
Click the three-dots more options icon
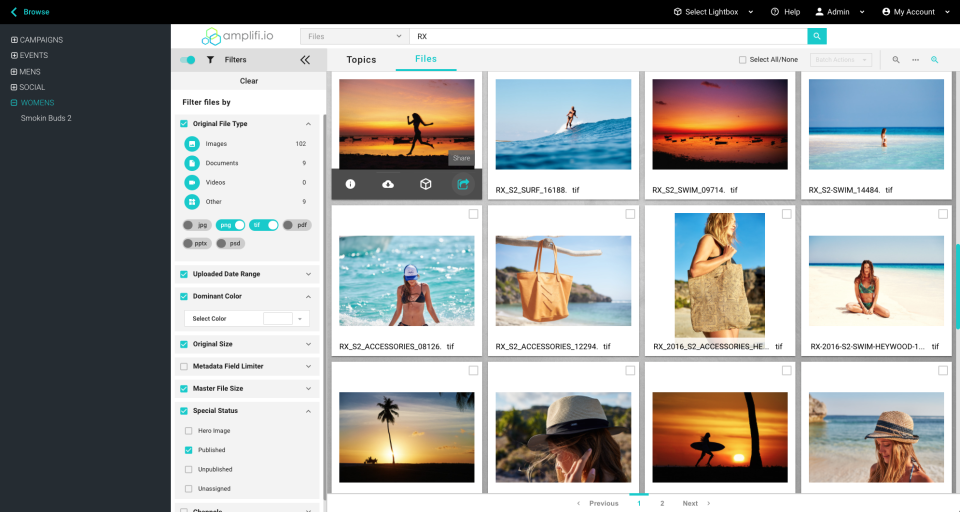click(x=915, y=60)
